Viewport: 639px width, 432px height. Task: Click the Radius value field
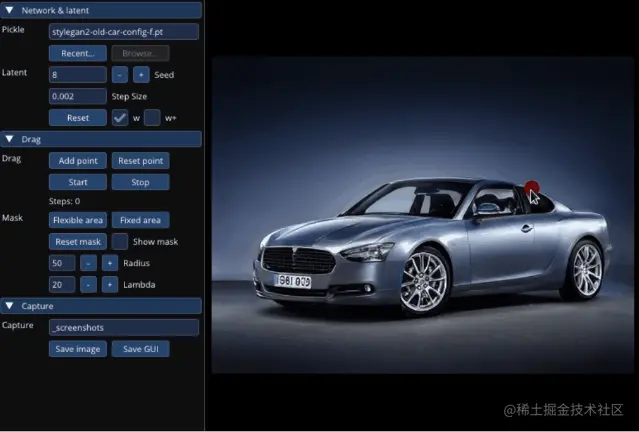62,263
